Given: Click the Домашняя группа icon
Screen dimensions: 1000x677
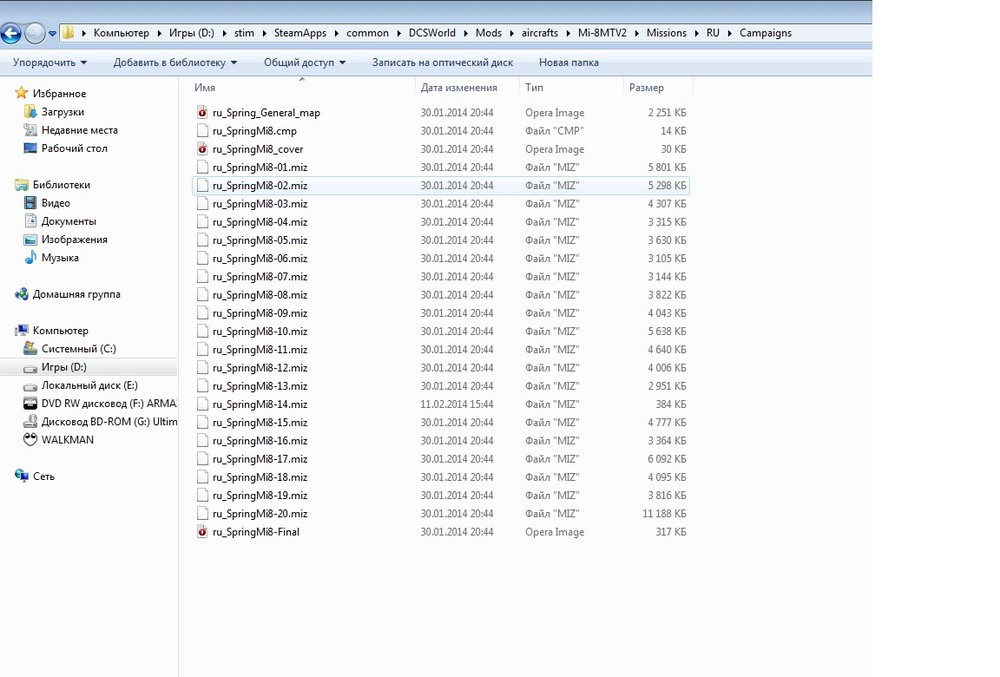Looking at the screenshot, I should pyautogui.click(x=21, y=294).
